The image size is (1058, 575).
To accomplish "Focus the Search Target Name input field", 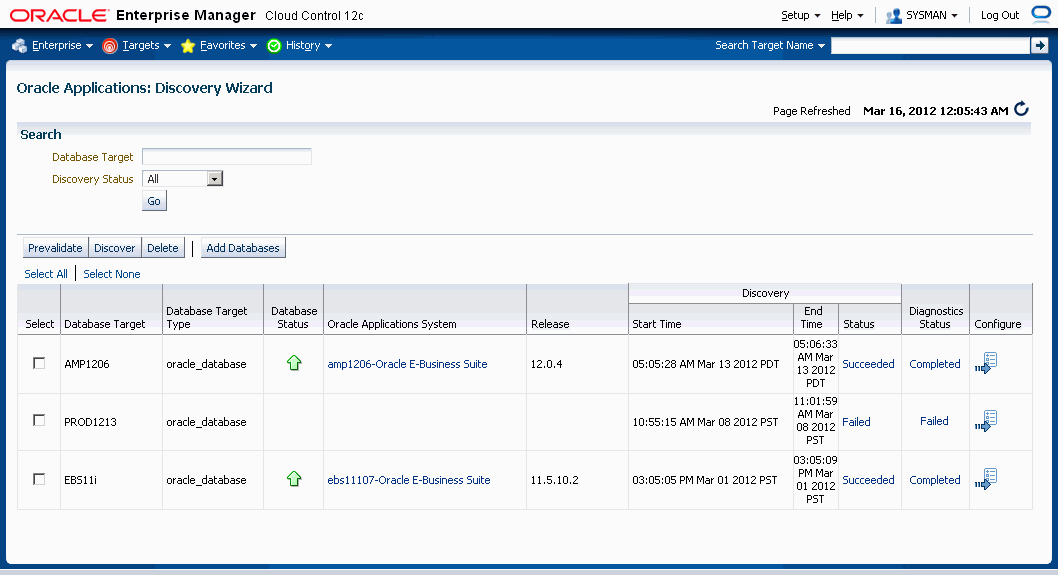I will point(930,45).
